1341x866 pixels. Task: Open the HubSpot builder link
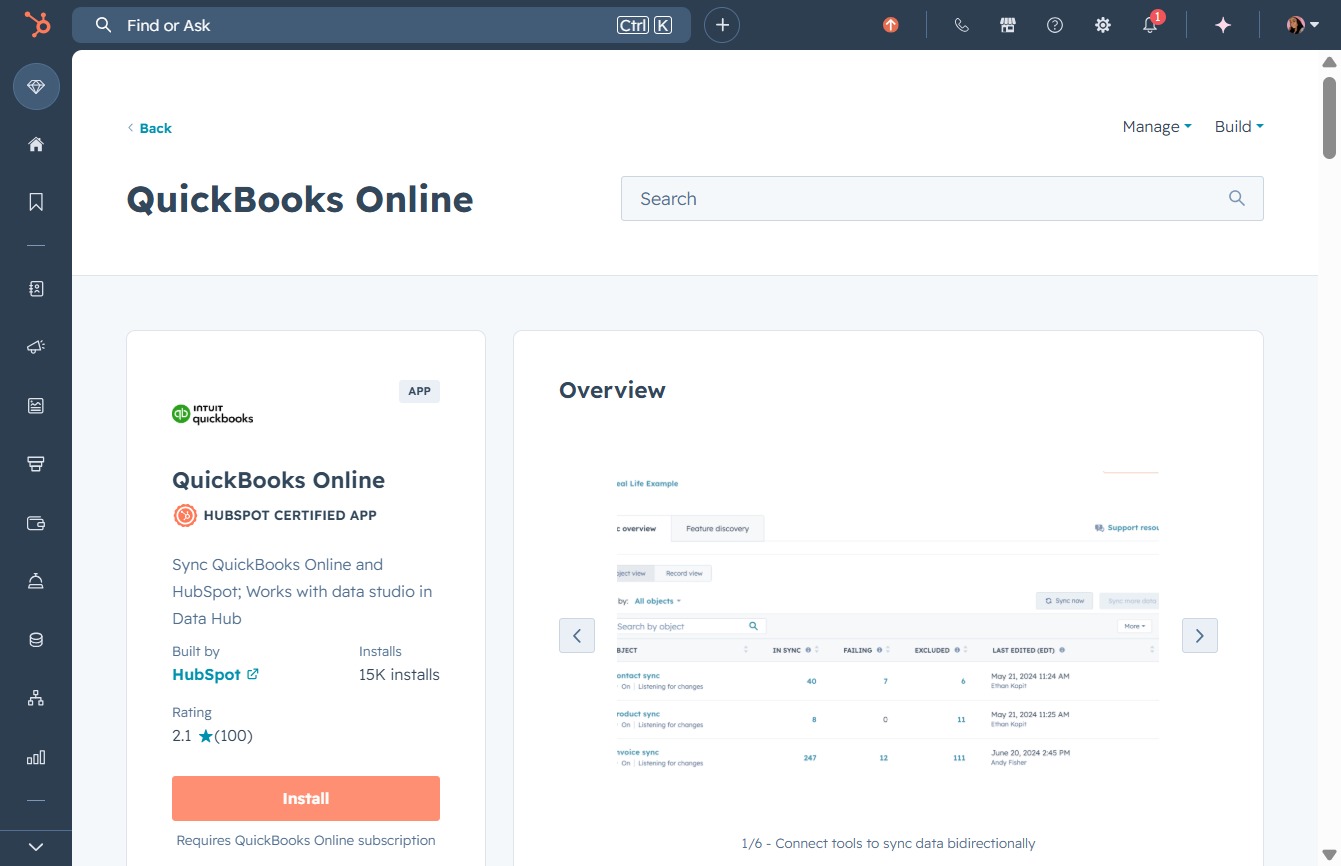206,674
